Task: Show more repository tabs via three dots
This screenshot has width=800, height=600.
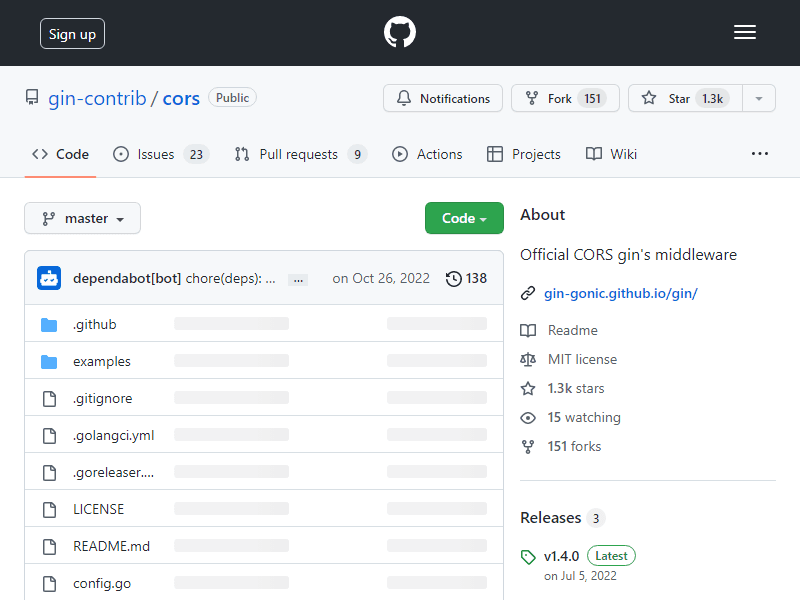Action: point(760,154)
